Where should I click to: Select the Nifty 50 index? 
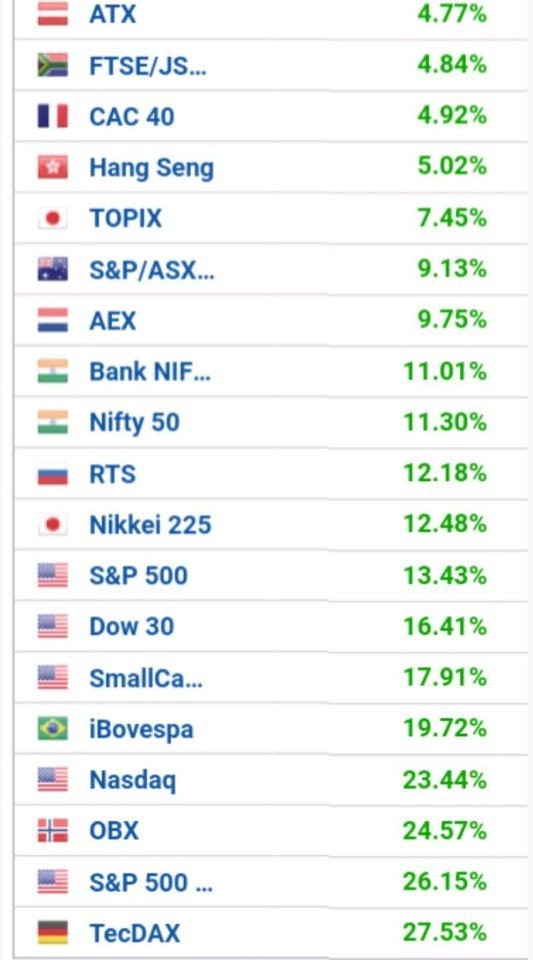(135, 424)
